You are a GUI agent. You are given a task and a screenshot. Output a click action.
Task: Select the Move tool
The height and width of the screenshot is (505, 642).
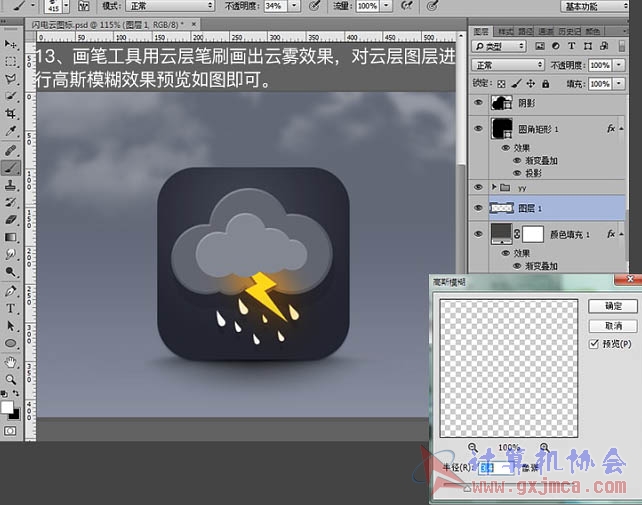click(x=11, y=44)
